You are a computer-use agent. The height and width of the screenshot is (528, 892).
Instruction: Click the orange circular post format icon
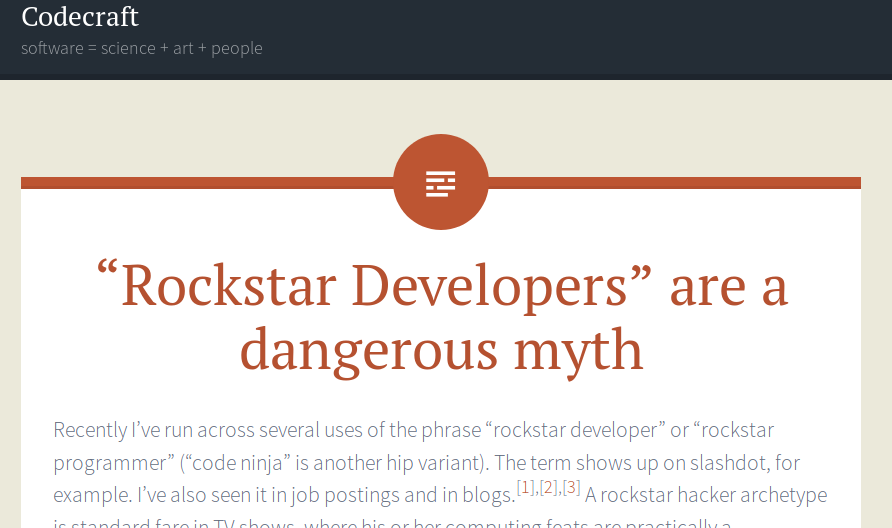[x=440, y=182]
